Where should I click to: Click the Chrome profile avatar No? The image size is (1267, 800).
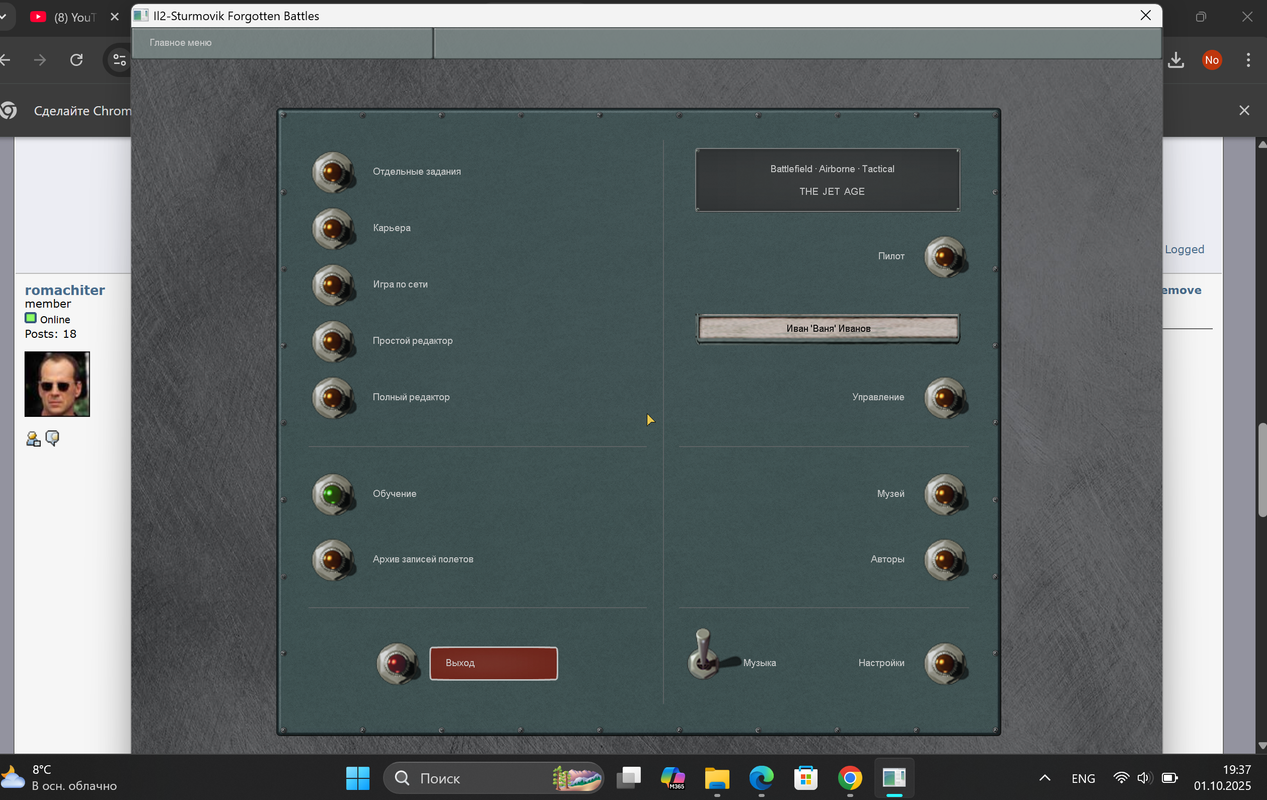(1212, 60)
